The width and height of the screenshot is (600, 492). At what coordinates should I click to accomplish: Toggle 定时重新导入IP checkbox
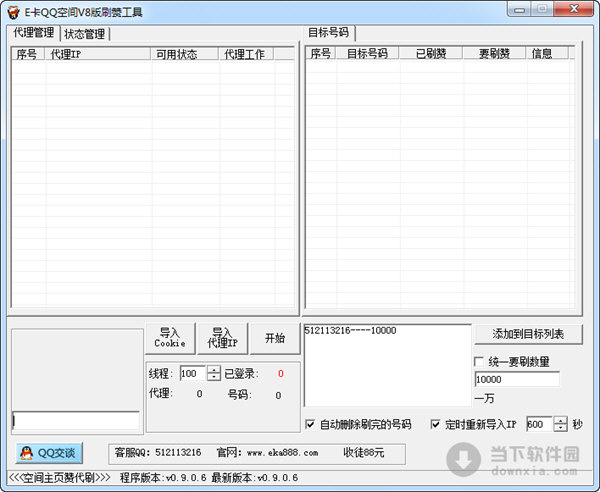435,424
